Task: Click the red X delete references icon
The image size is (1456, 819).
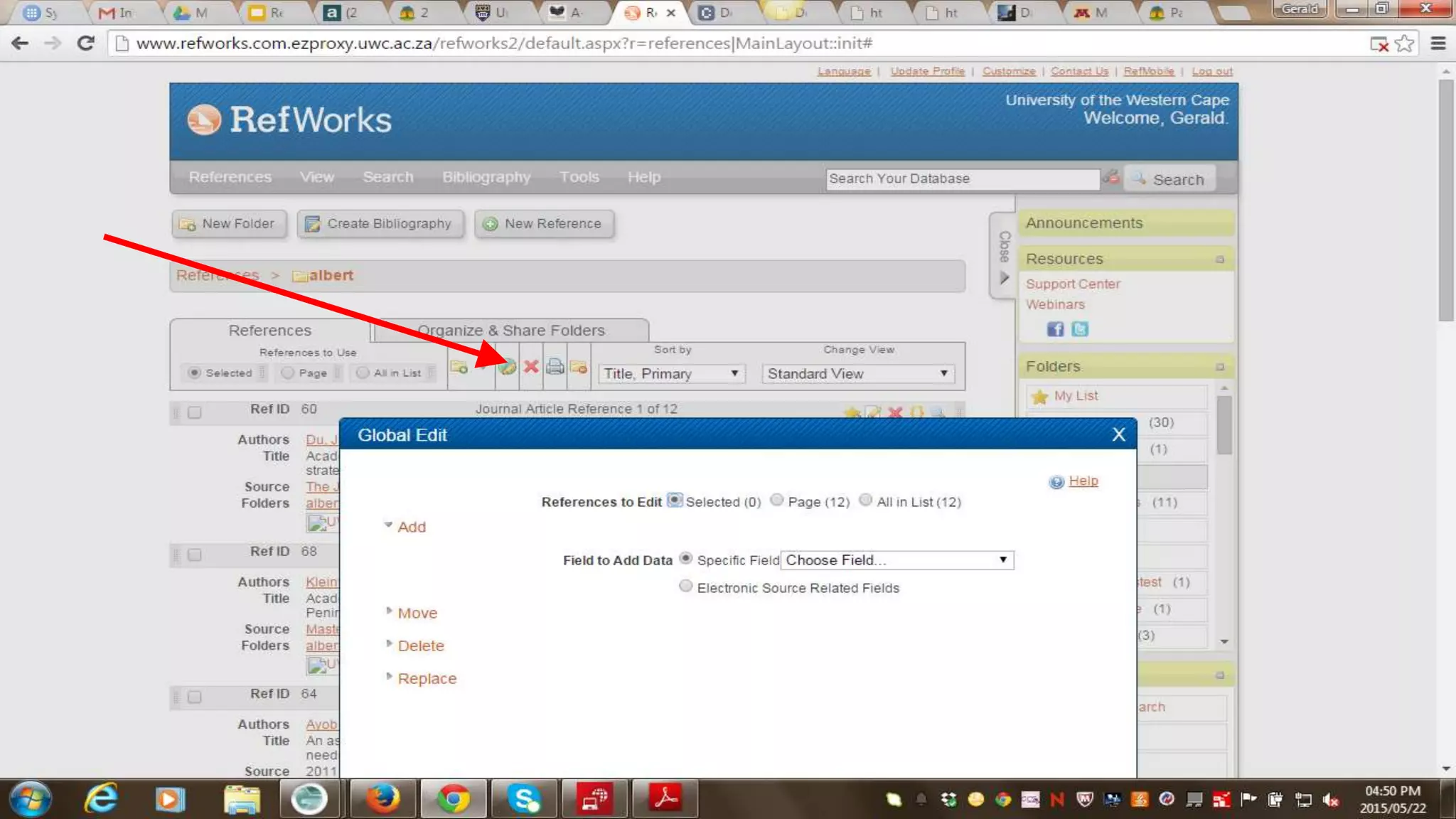Action: [x=531, y=367]
